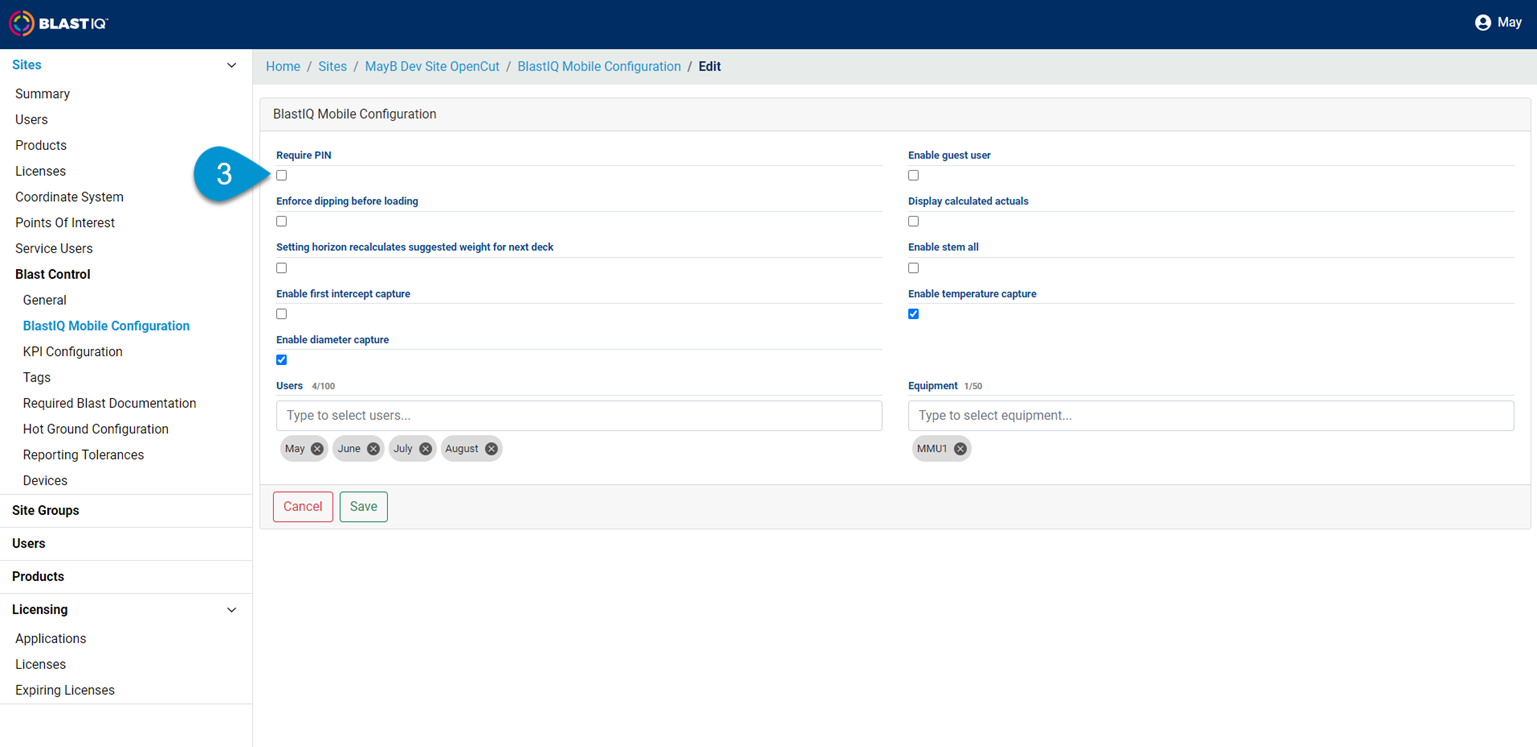Open General under Blast Control

pos(45,300)
